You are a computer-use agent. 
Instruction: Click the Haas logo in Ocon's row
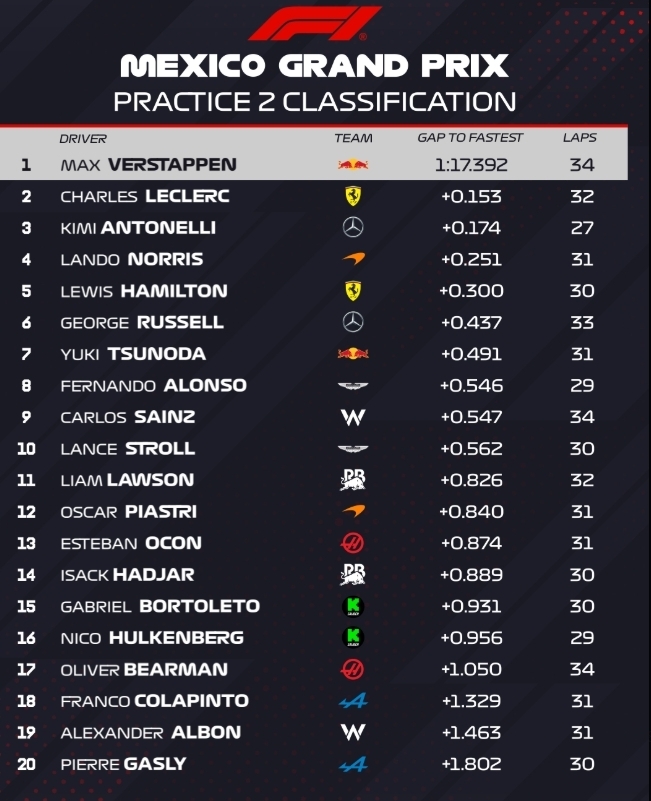[353, 543]
